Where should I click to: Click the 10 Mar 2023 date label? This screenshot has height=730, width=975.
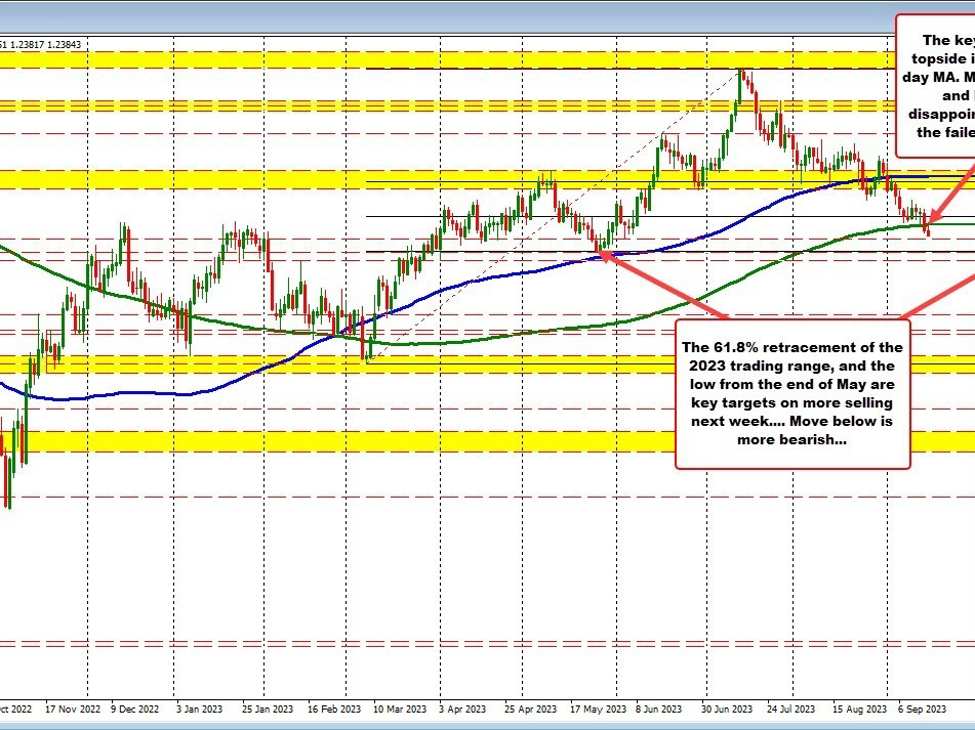coord(397,708)
